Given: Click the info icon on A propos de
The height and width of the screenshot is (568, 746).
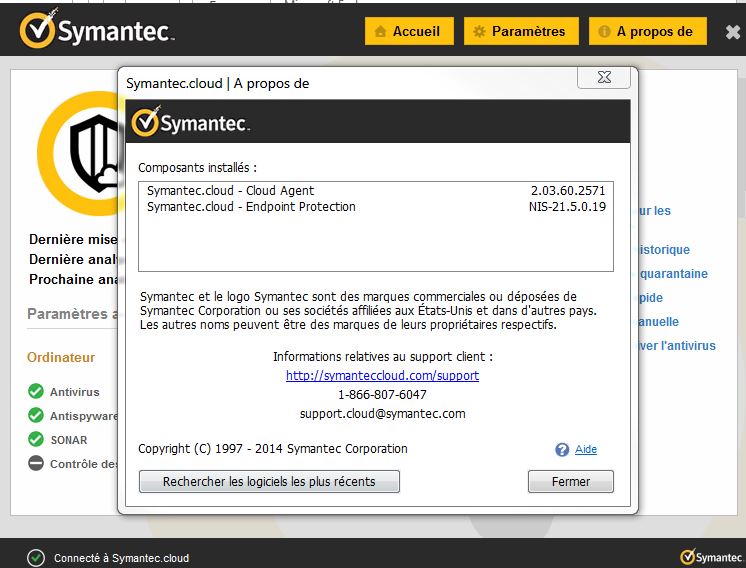Looking at the screenshot, I should coord(604,31).
